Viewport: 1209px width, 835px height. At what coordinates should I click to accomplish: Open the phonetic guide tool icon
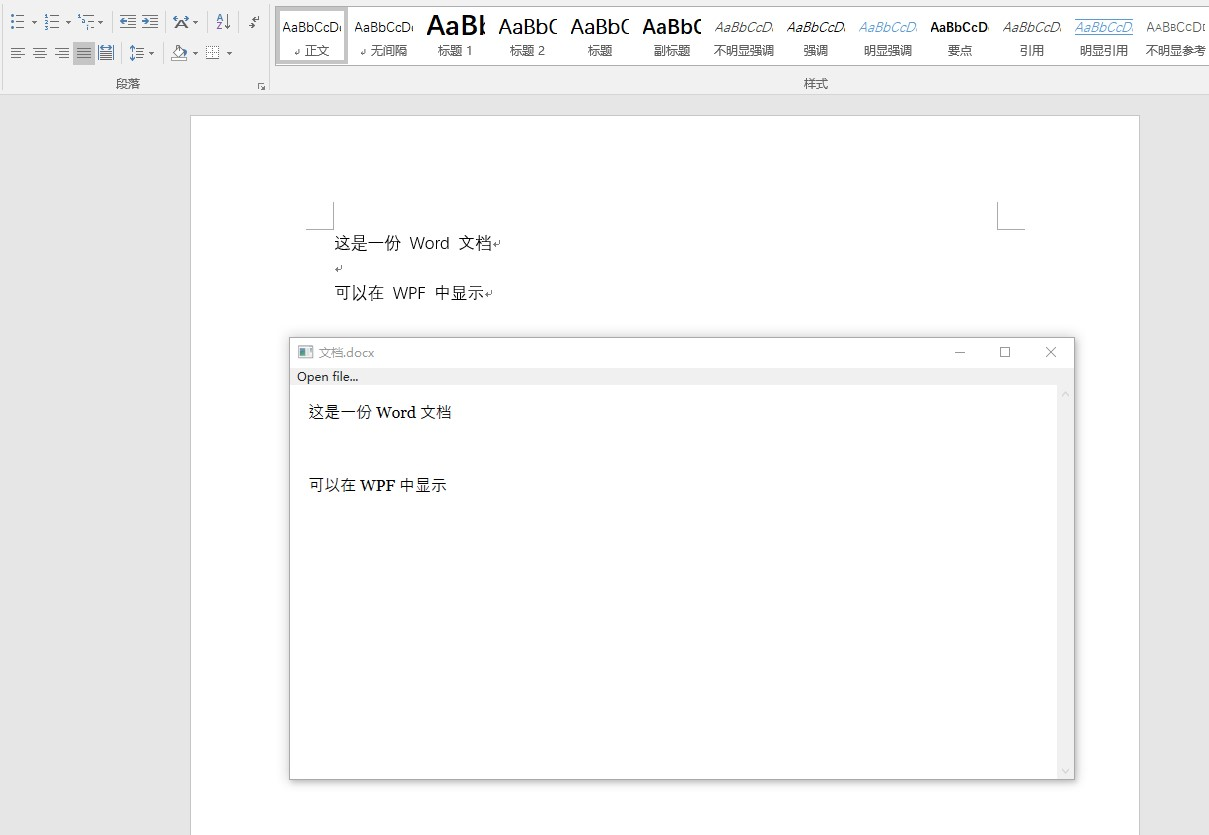tap(182, 21)
